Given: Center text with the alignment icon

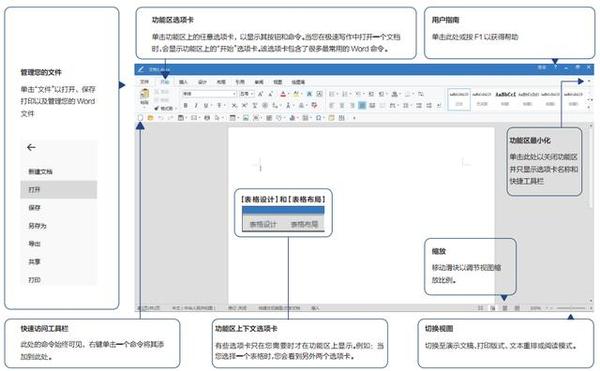Looking at the screenshot, I should (x=342, y=105).
